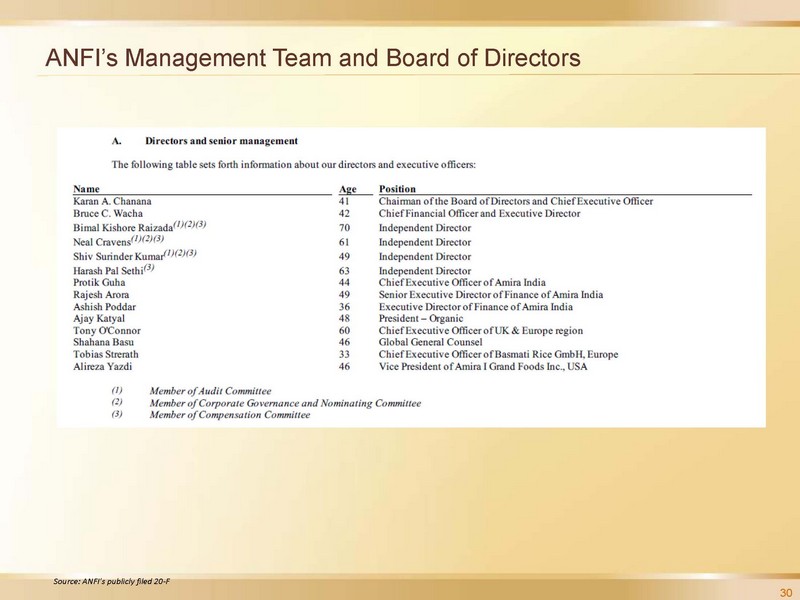Select the 'Age' column header

[348, 188]
